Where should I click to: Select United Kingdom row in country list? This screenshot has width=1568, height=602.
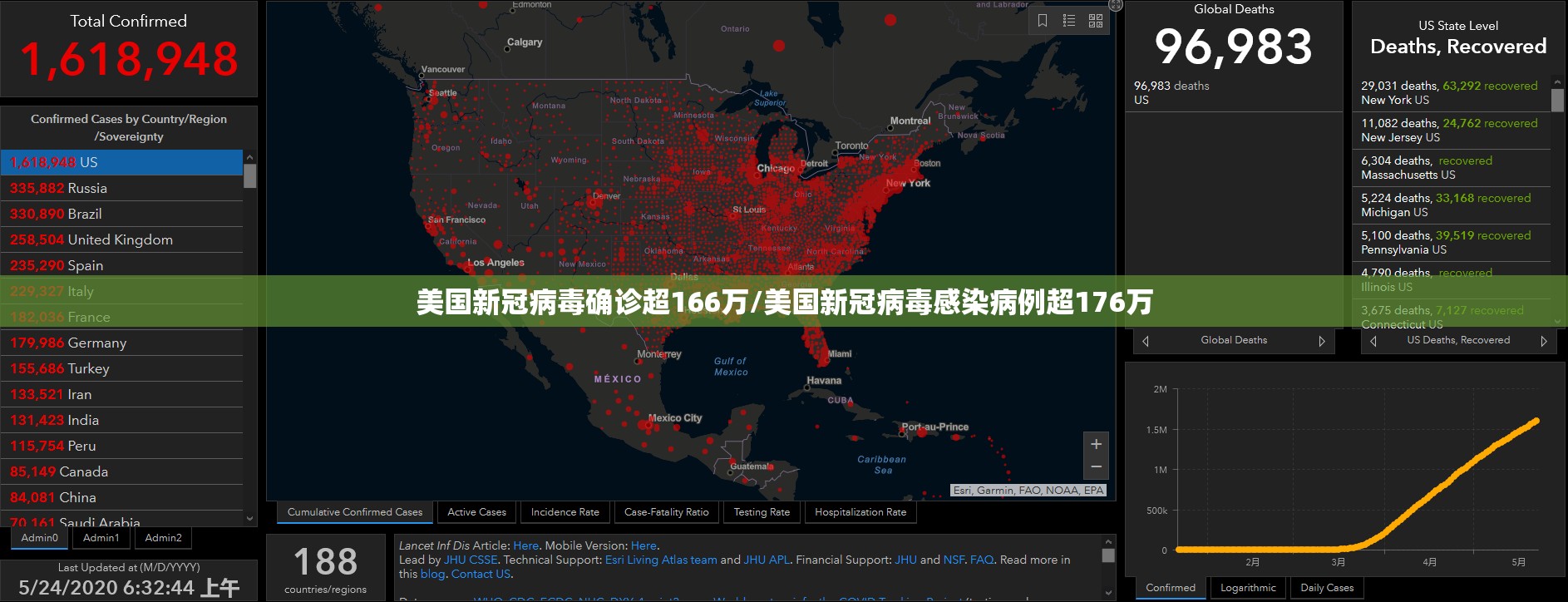click(x=122, y=239)
